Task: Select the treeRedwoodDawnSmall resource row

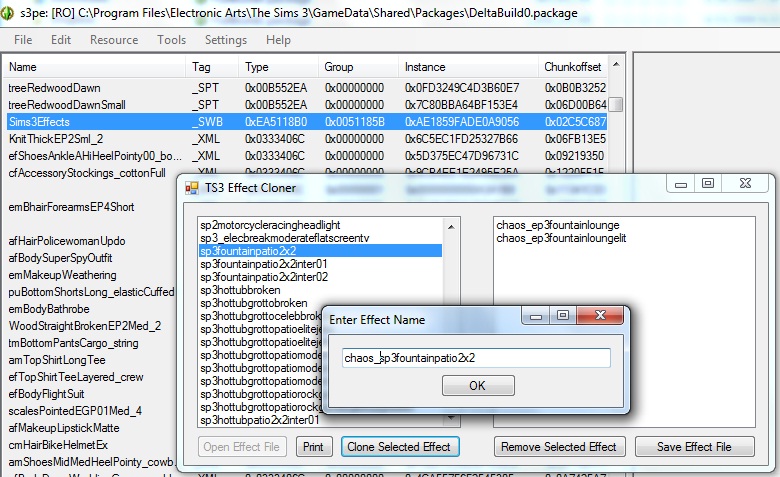Action: pos(306,105)
